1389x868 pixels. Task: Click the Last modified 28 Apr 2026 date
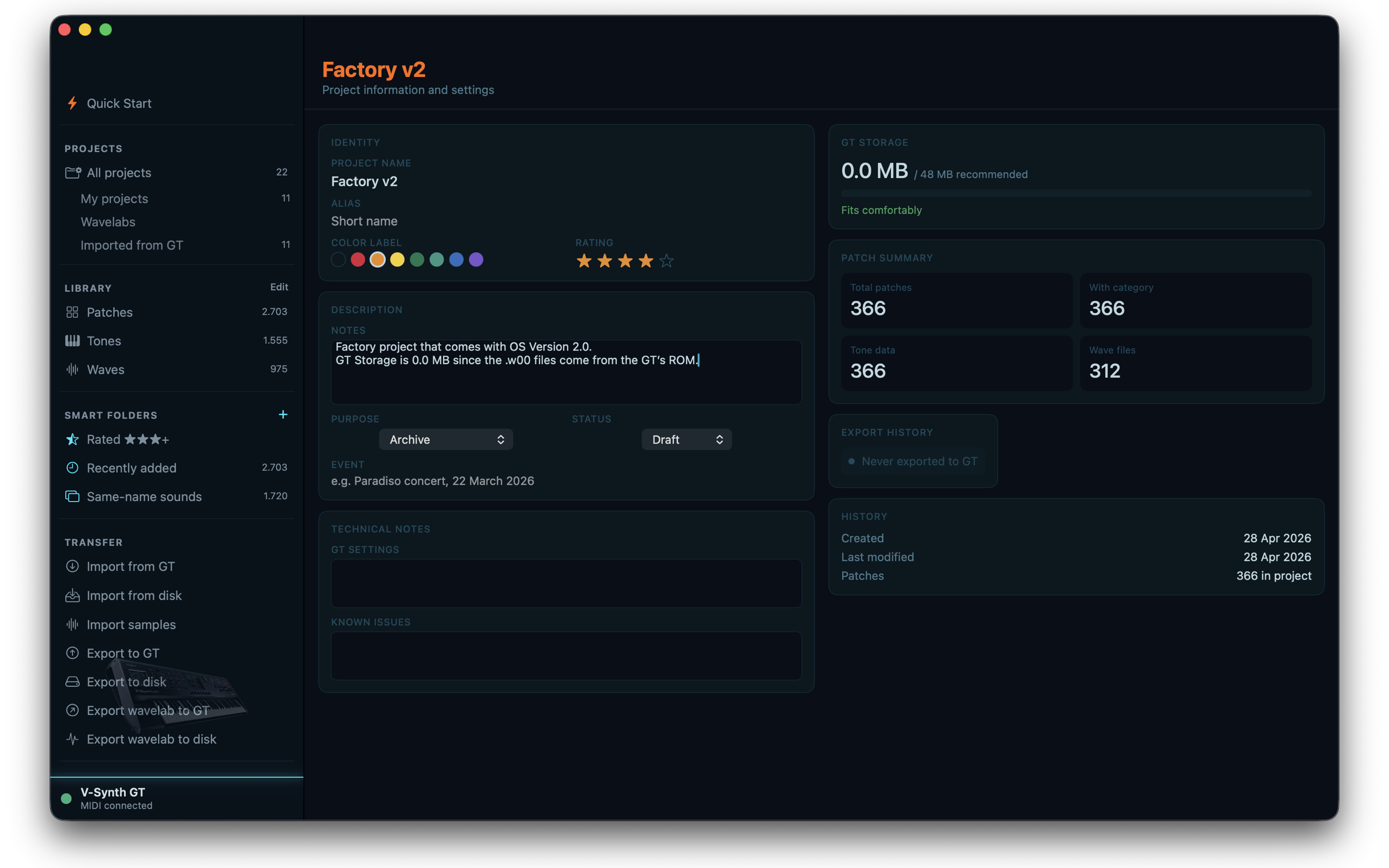[x=1277, y=557]
